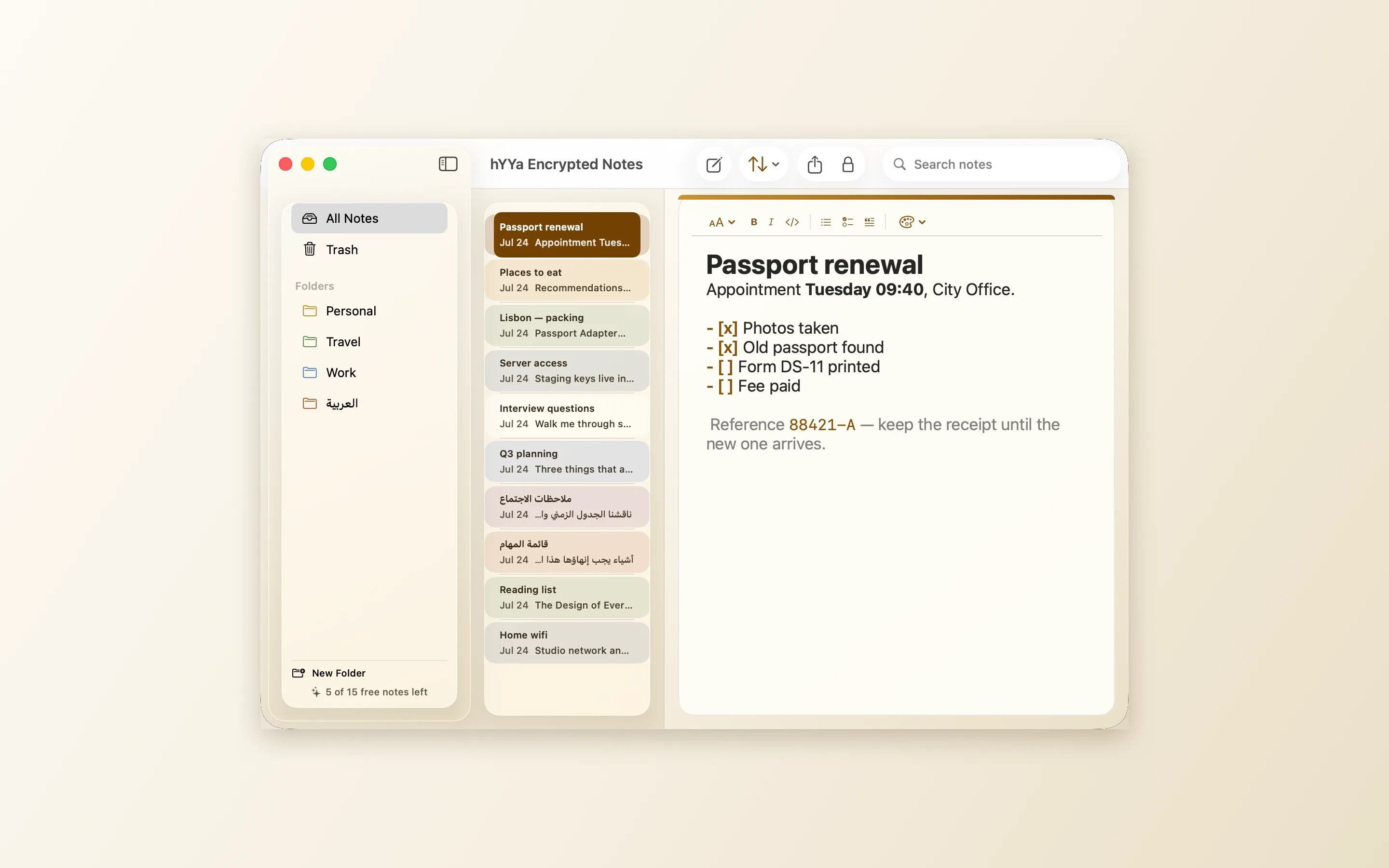Screen dimensions: 1389x868
Task: Open the sort order dropdown
Action: click(763, 165)
